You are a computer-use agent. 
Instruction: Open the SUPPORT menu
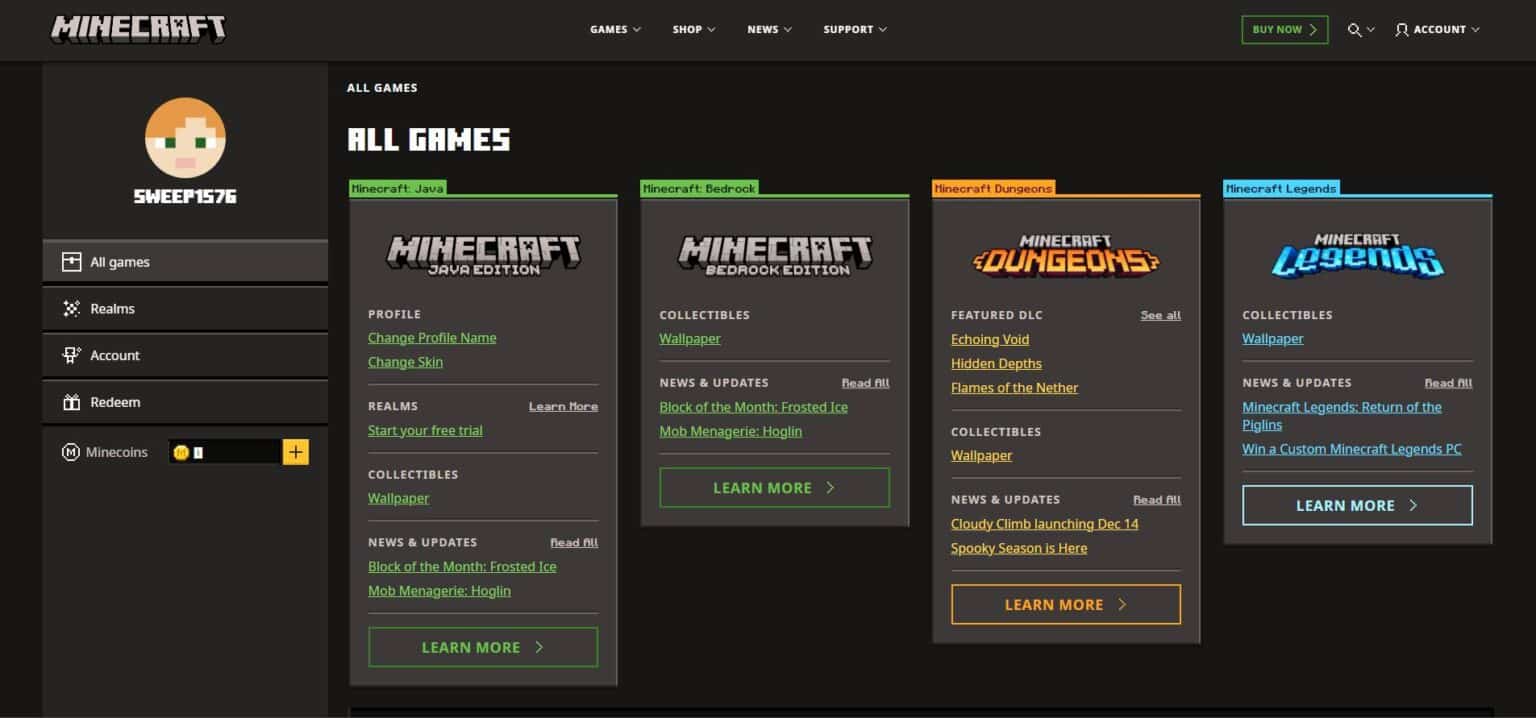(x=854, y=29)
